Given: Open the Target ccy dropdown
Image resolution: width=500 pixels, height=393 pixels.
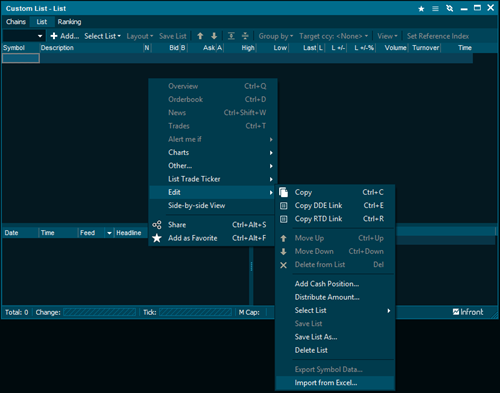Looking at the screenshot, I should click(333, 36).
